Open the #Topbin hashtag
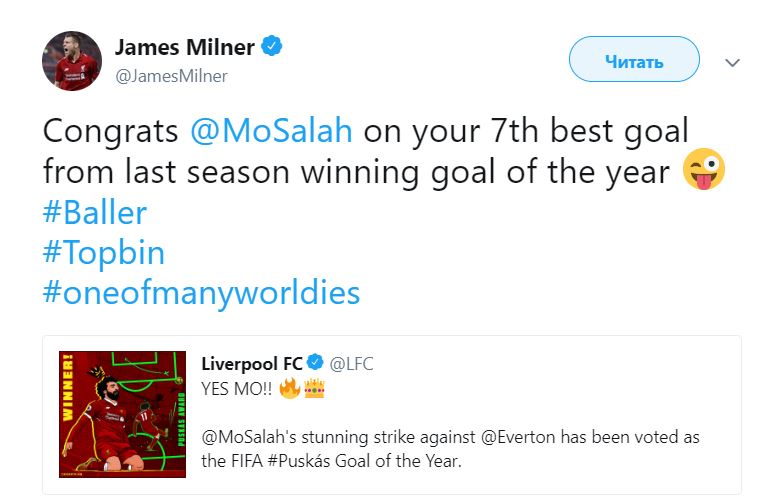This screenshot has height=497, width=781. 104,252
